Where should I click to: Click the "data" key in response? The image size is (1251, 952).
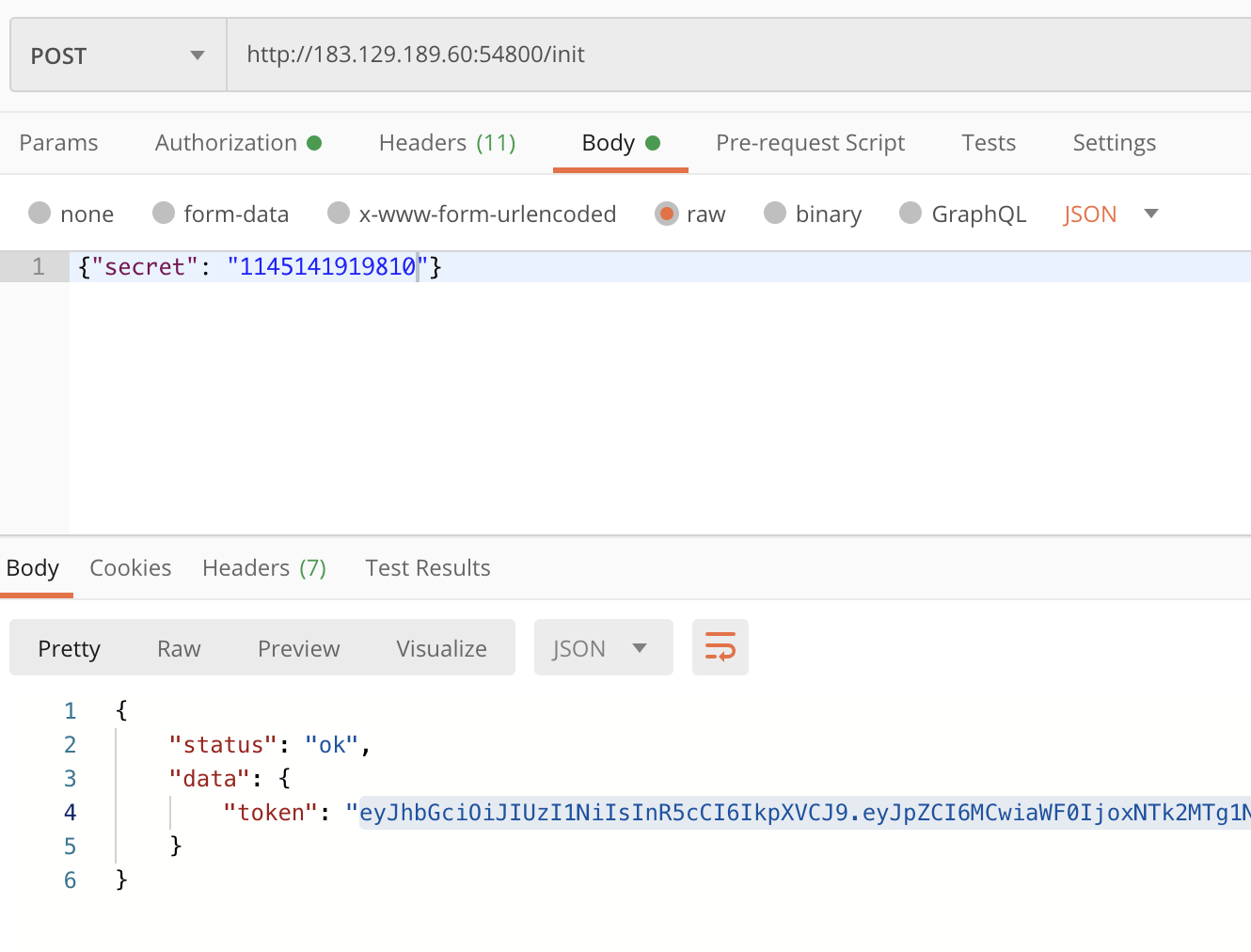(x=210, y=779)
